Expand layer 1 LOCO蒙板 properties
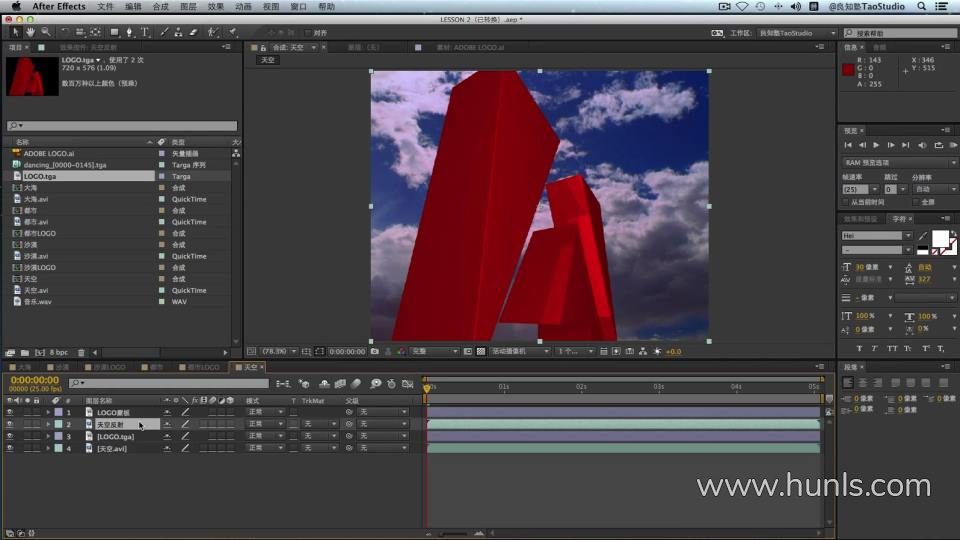The height and width of the screenshot is (540, 960). tap(48, 412)
